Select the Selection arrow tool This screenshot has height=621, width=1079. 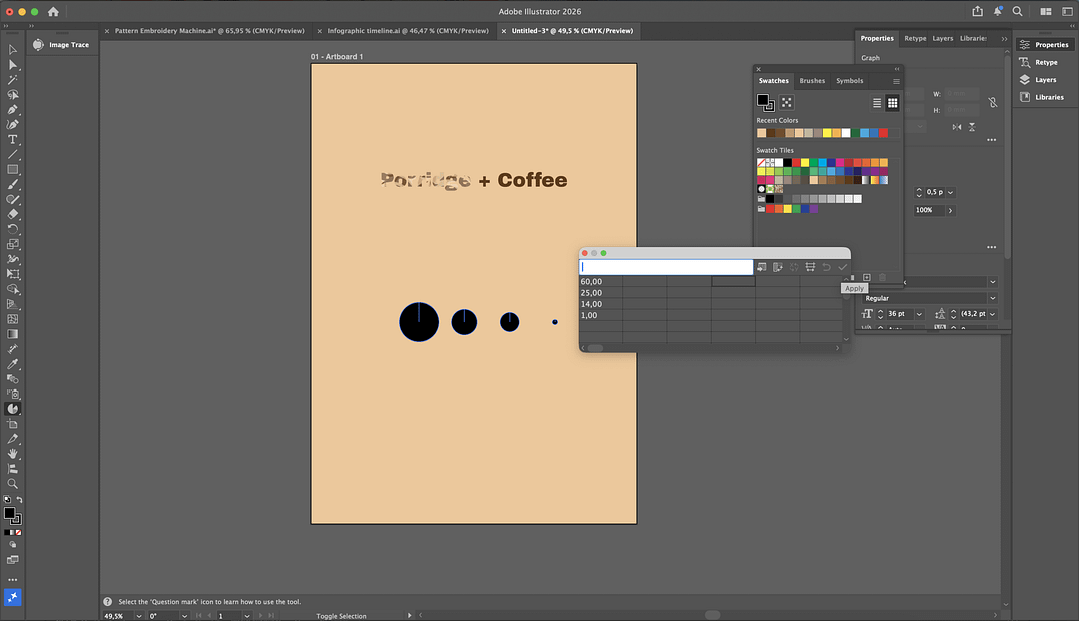point(13,50)
